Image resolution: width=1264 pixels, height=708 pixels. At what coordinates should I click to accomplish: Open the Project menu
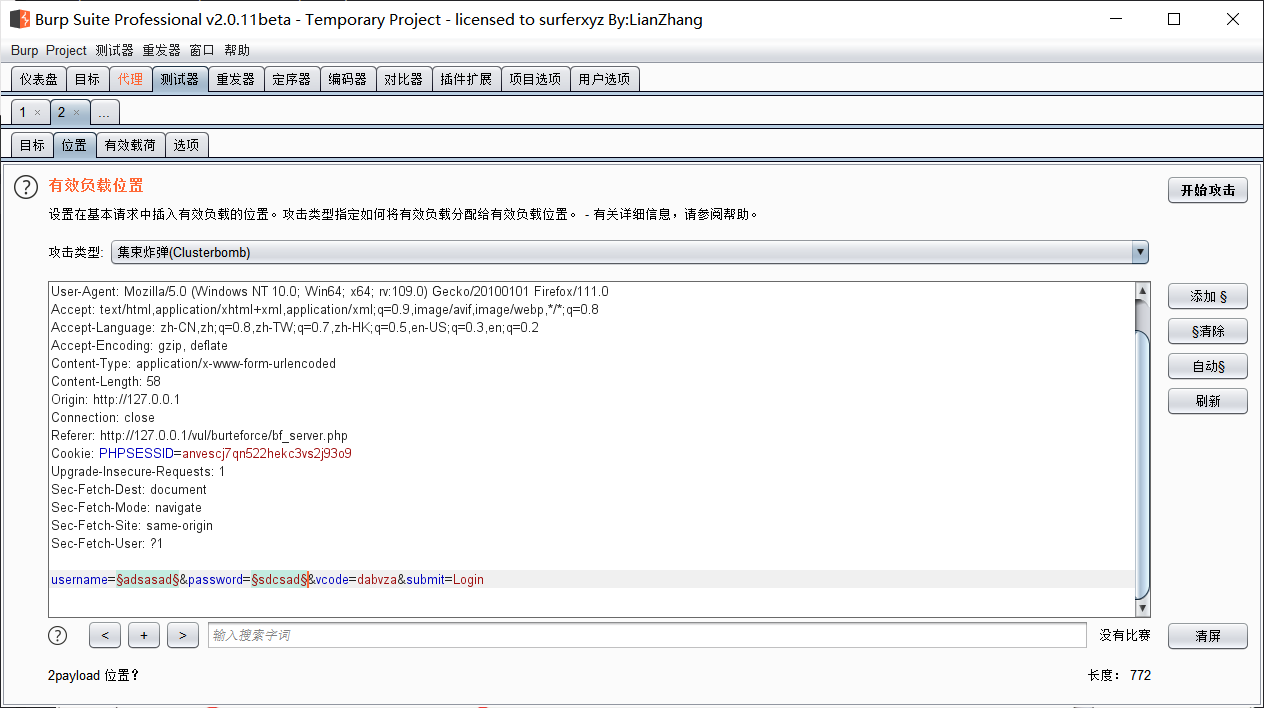click(67, 50)
